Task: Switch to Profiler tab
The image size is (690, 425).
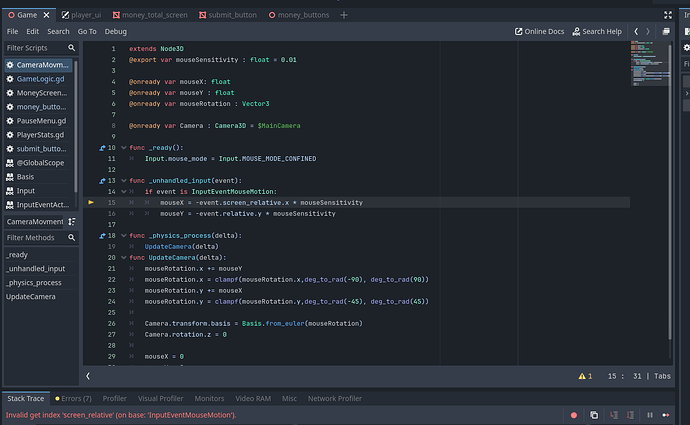Action: point(114,399)
